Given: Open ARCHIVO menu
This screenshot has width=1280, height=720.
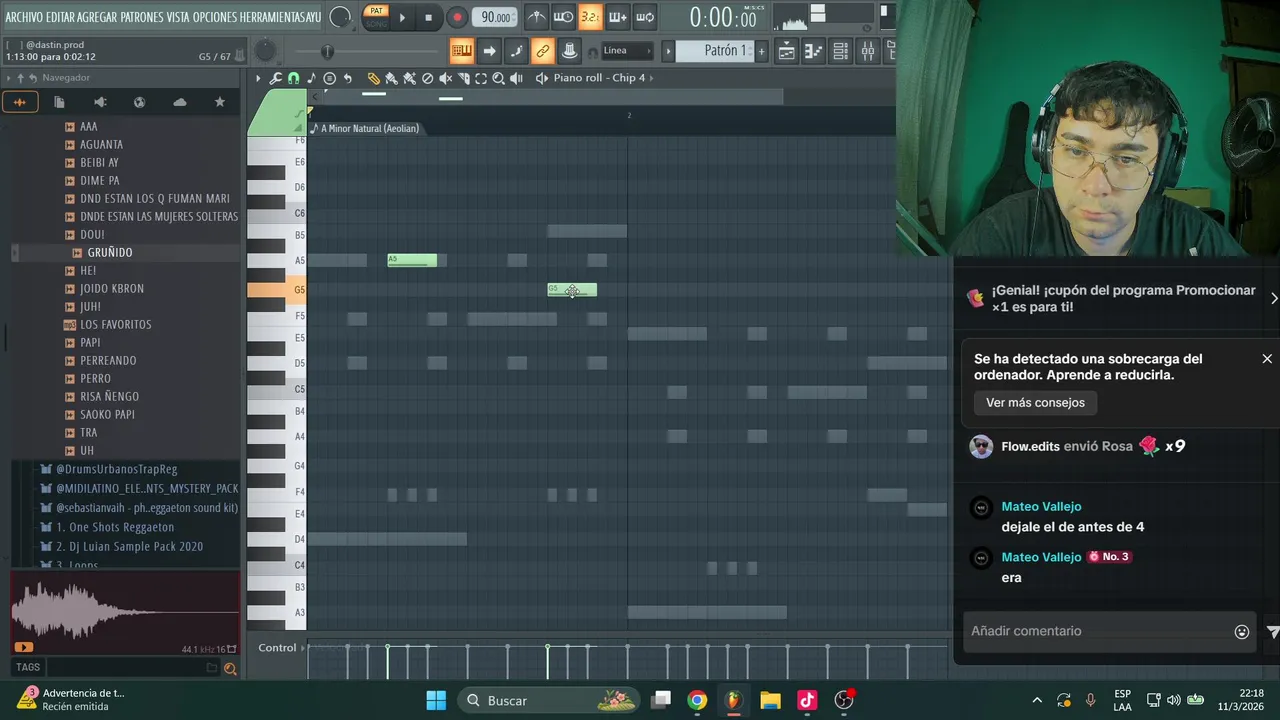Looking at the screenshot, I should 24,17.
